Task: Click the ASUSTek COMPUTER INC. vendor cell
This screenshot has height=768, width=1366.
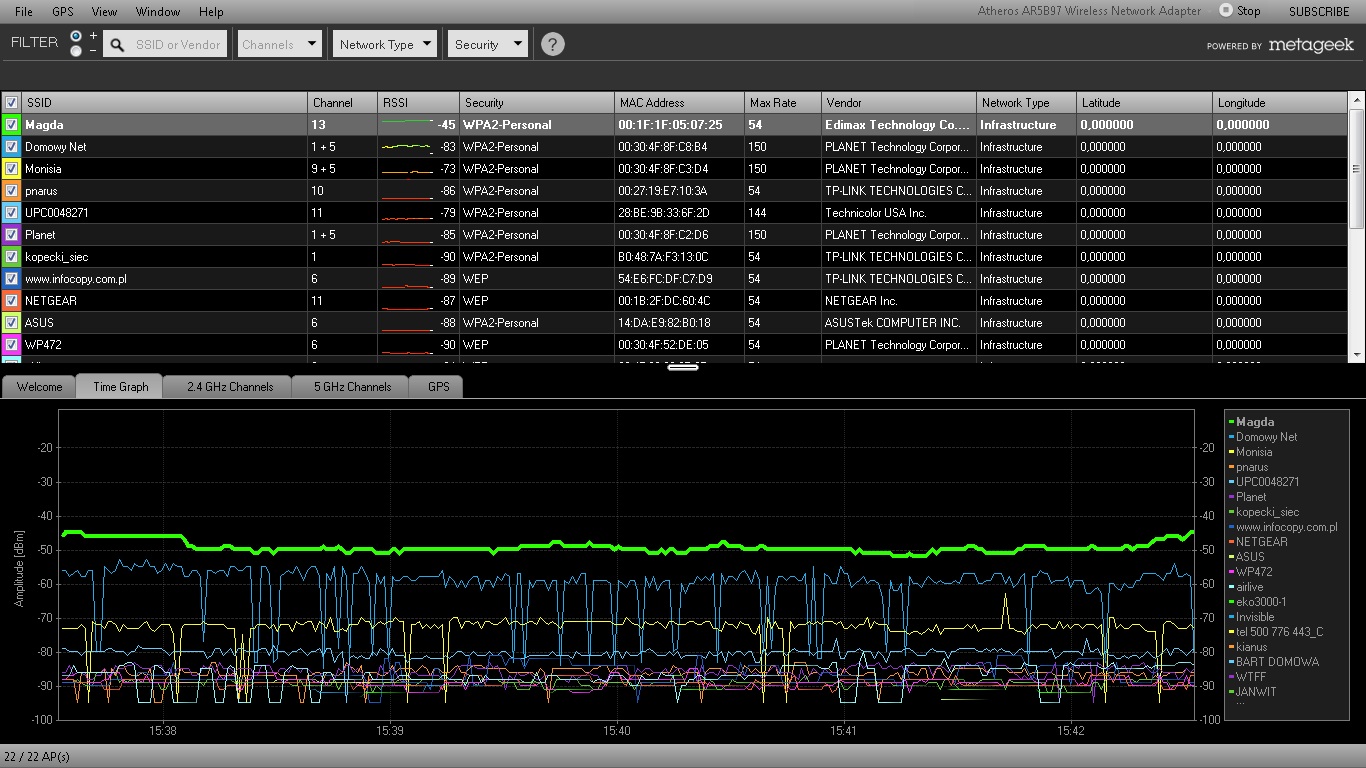Action: click(x=899, y=323)
